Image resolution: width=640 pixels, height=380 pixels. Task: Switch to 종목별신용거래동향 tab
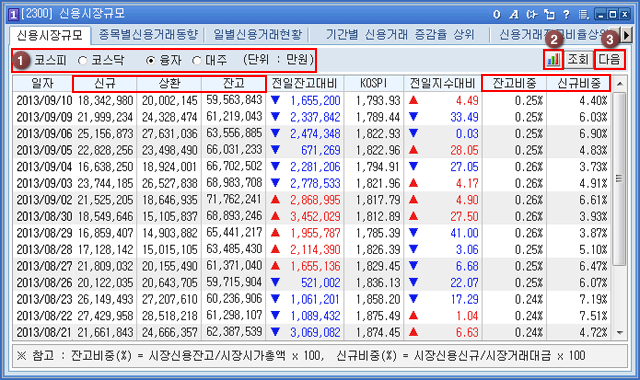[149, 35]
